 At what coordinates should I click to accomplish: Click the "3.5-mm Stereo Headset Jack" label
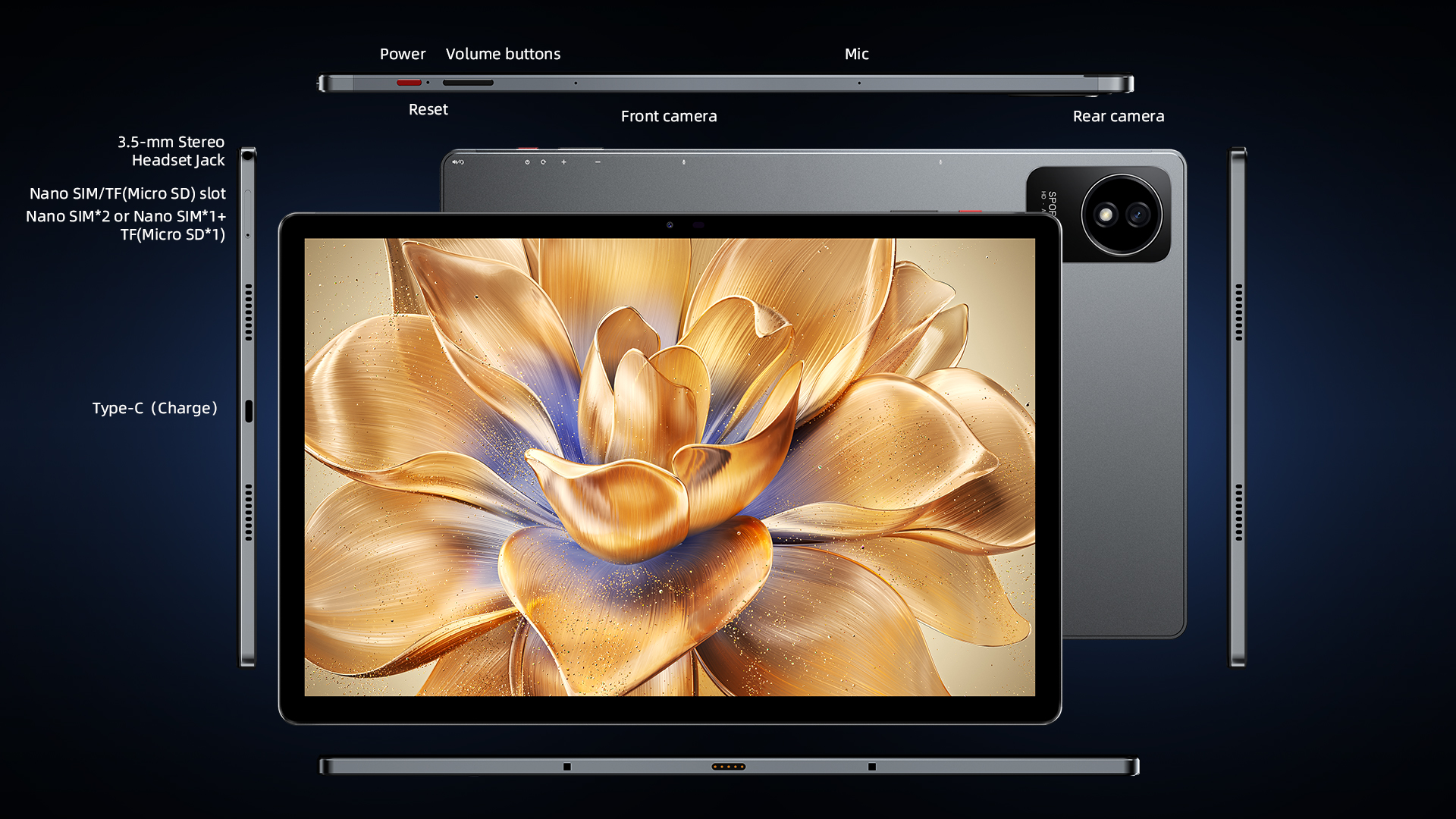171,151
